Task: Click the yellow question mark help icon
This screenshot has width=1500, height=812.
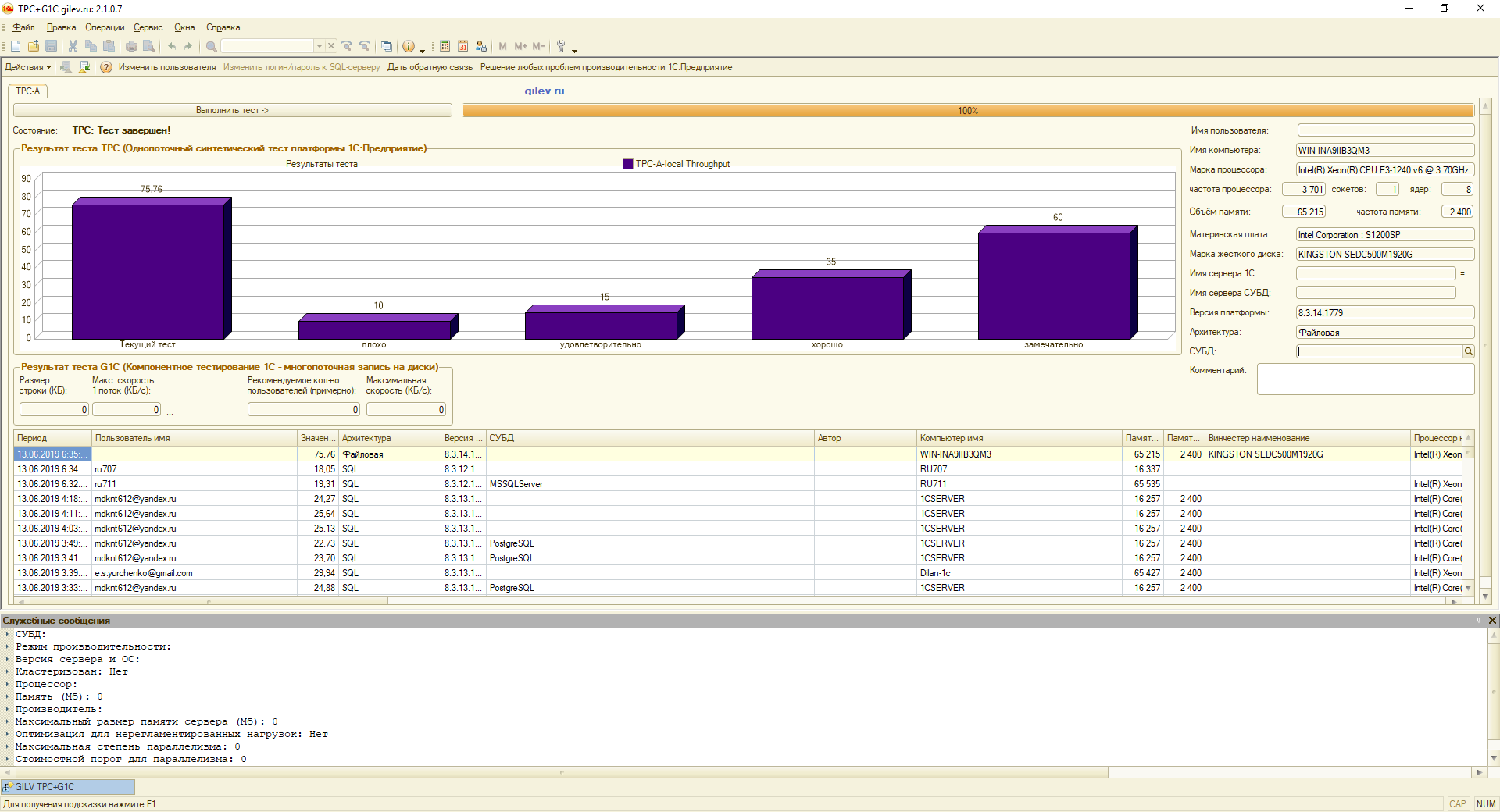Action: pyautogui.click(x=106, y=67)
